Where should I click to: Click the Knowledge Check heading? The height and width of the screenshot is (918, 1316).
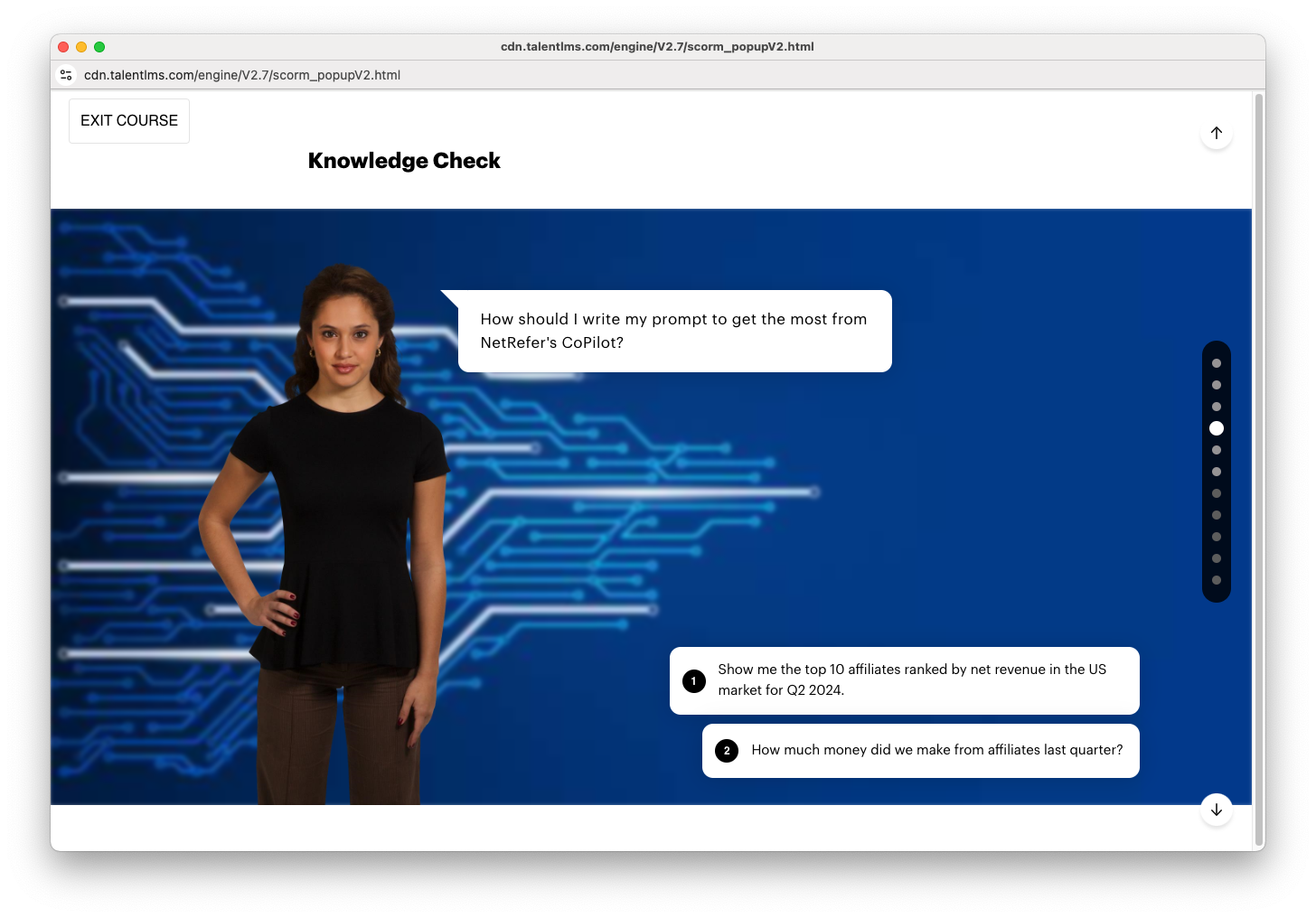click(404, 161)
